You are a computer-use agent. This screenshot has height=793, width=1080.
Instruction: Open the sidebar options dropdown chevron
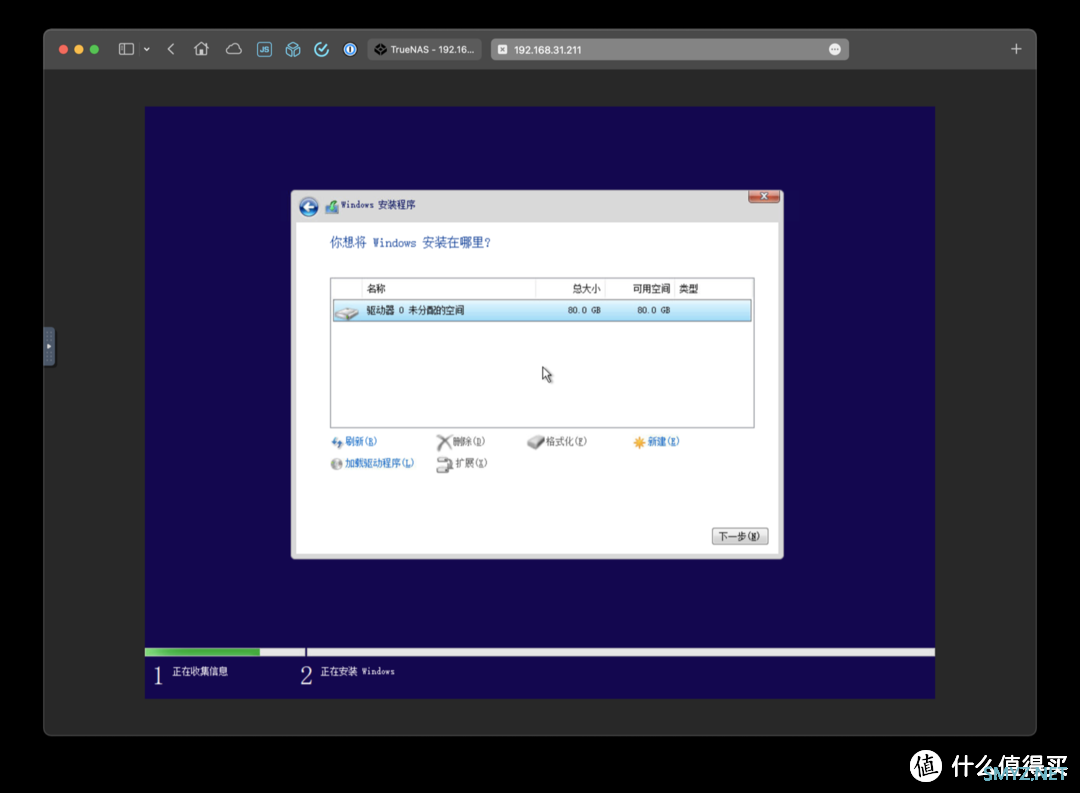[147, 50]
